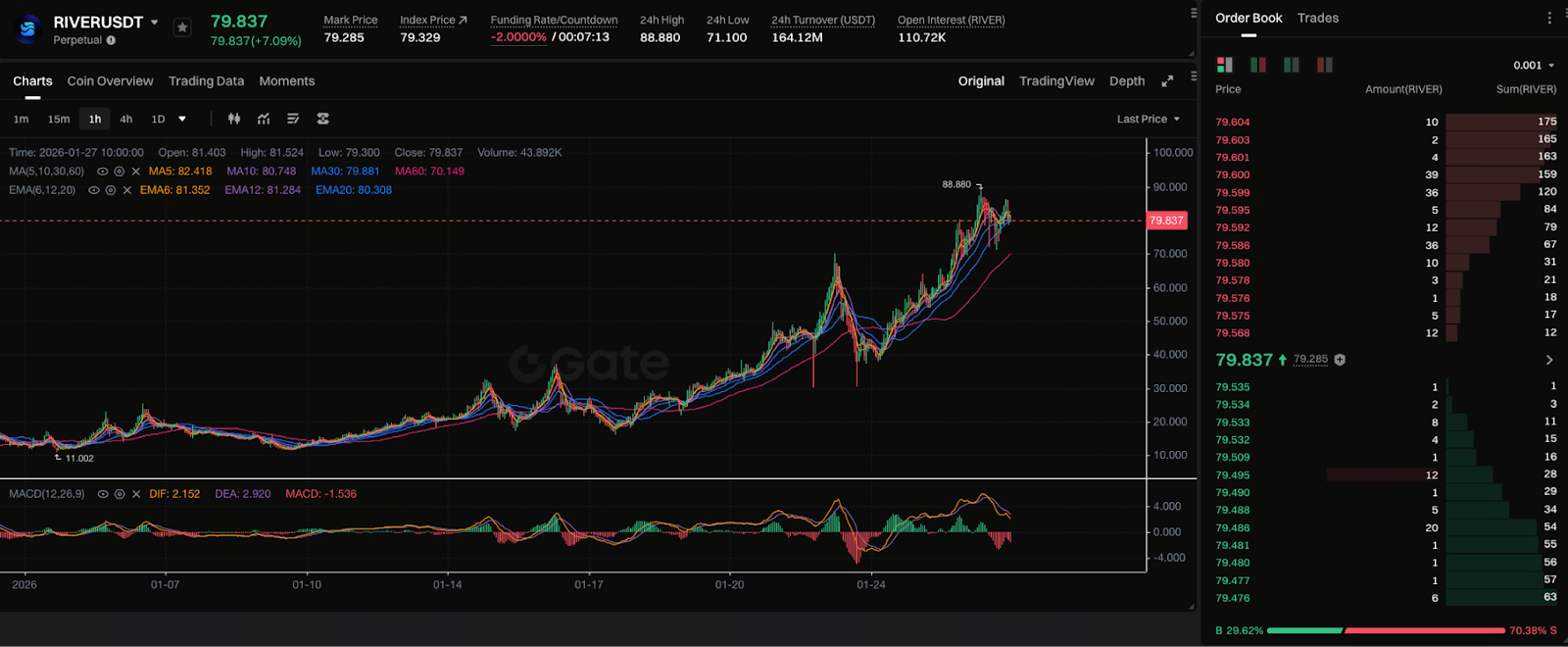This screenshot has width=1568, height=647.
Task: Select the 4h timeframe
Action: [126, 119]
